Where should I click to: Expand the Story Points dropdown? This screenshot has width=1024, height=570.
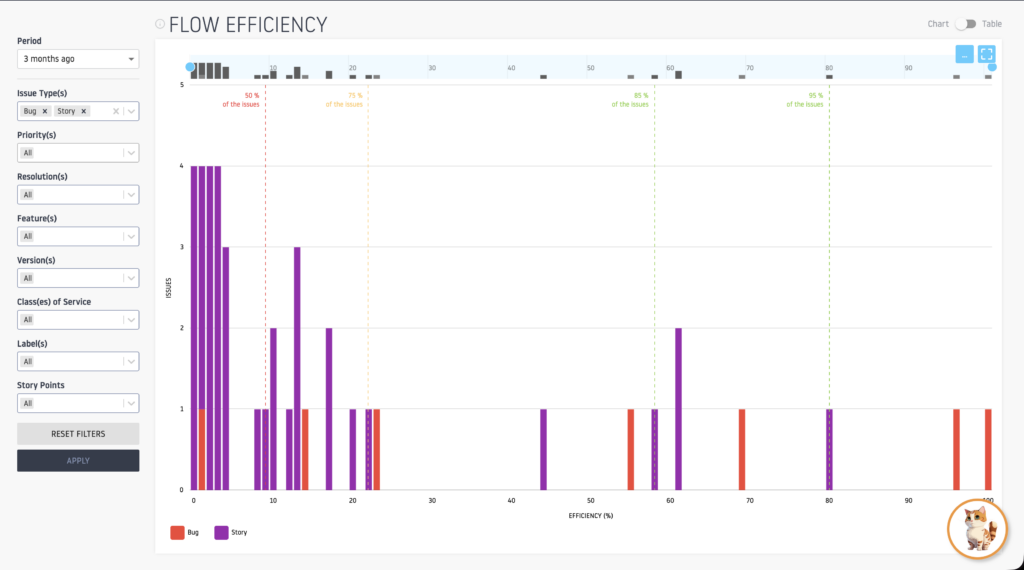coord(78,403)
